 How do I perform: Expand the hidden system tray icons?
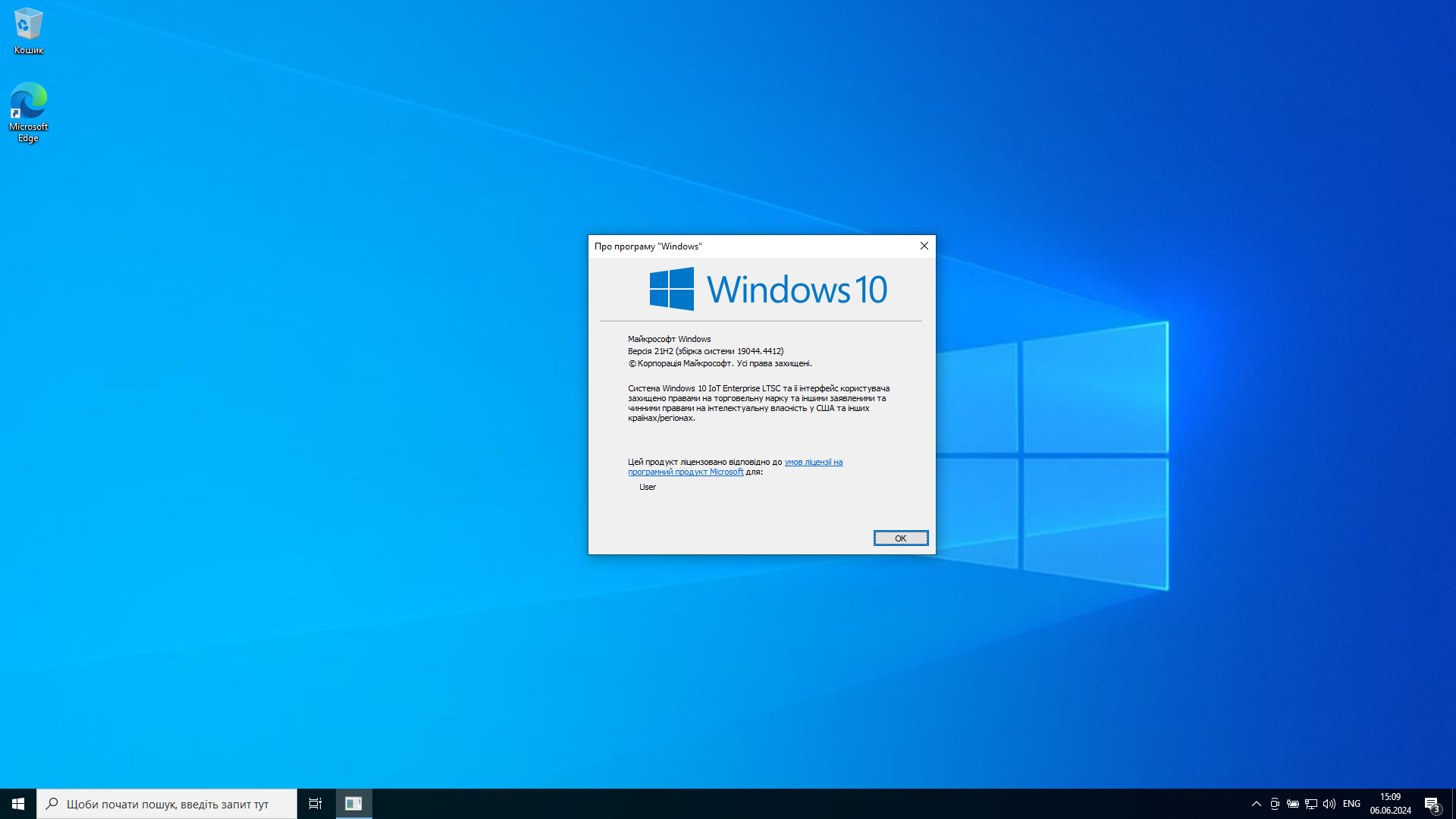(x=1256, y=804)
